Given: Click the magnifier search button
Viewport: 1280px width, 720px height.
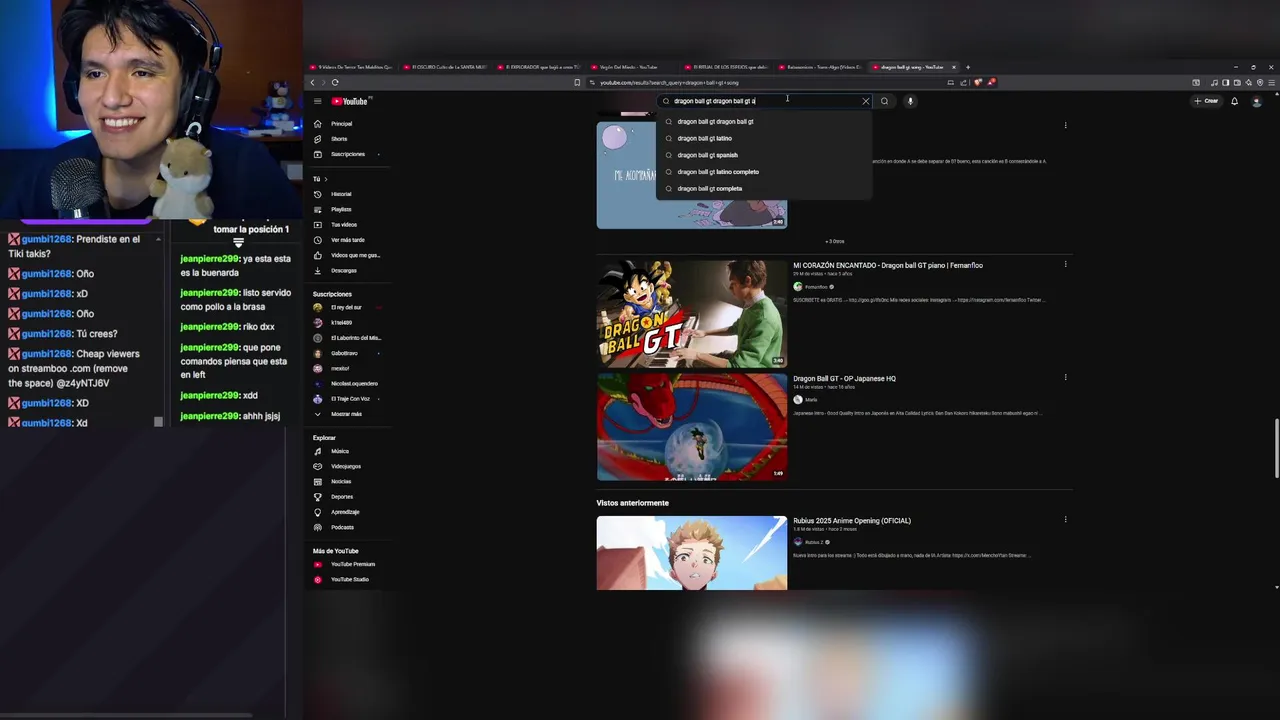Looking at the screenshot, I should (884, 101).
